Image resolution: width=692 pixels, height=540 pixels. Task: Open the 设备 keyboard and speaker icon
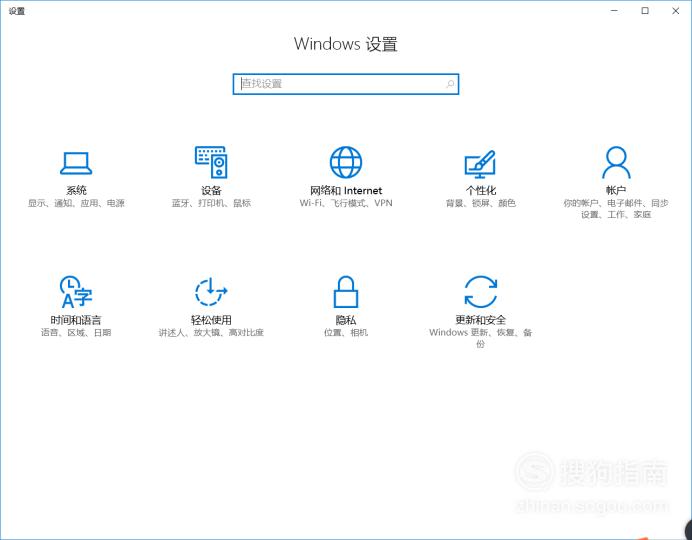211,162
